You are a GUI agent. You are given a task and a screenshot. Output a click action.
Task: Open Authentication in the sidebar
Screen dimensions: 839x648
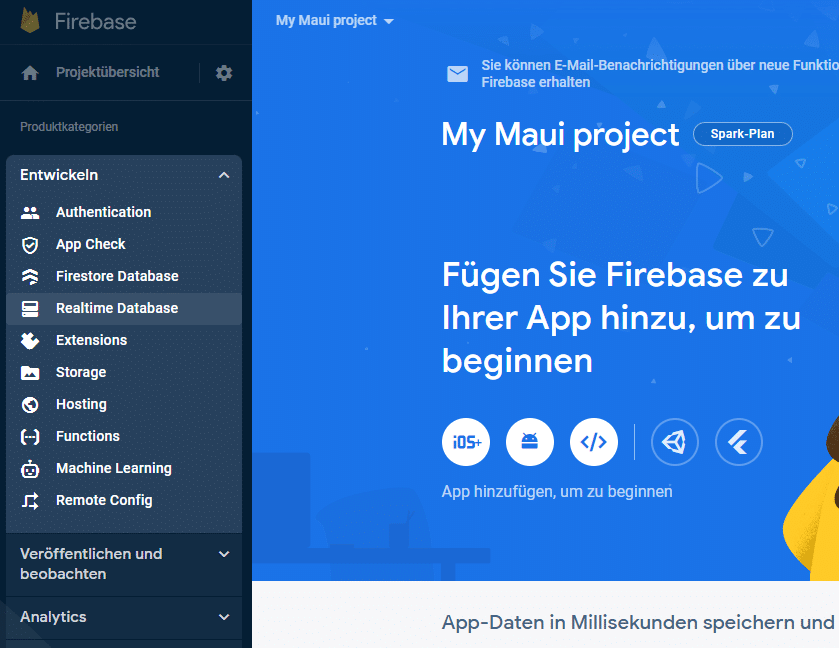coord(124,212)
